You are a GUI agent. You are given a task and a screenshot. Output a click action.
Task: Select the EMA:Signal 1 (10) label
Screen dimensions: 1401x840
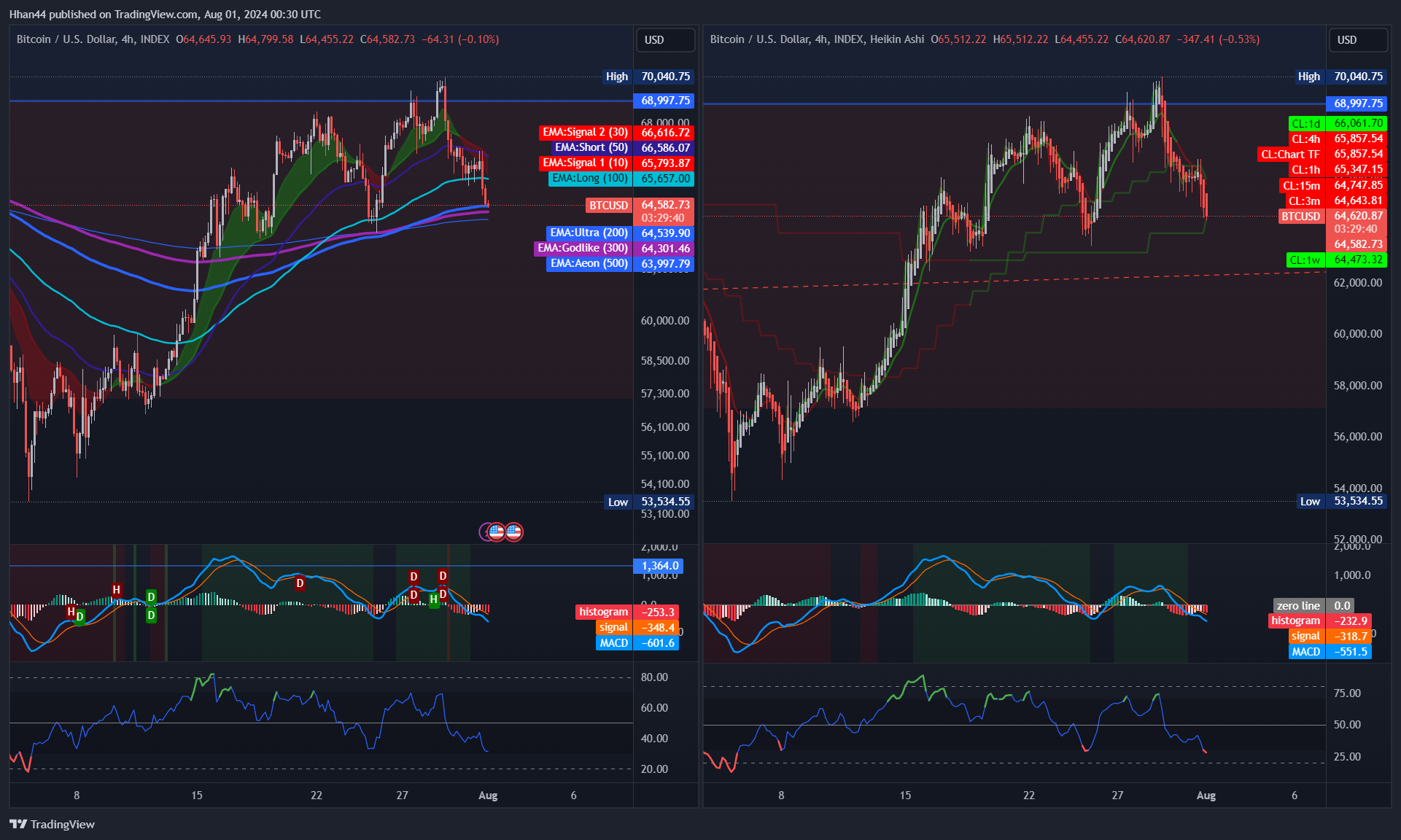click(585, 163)
